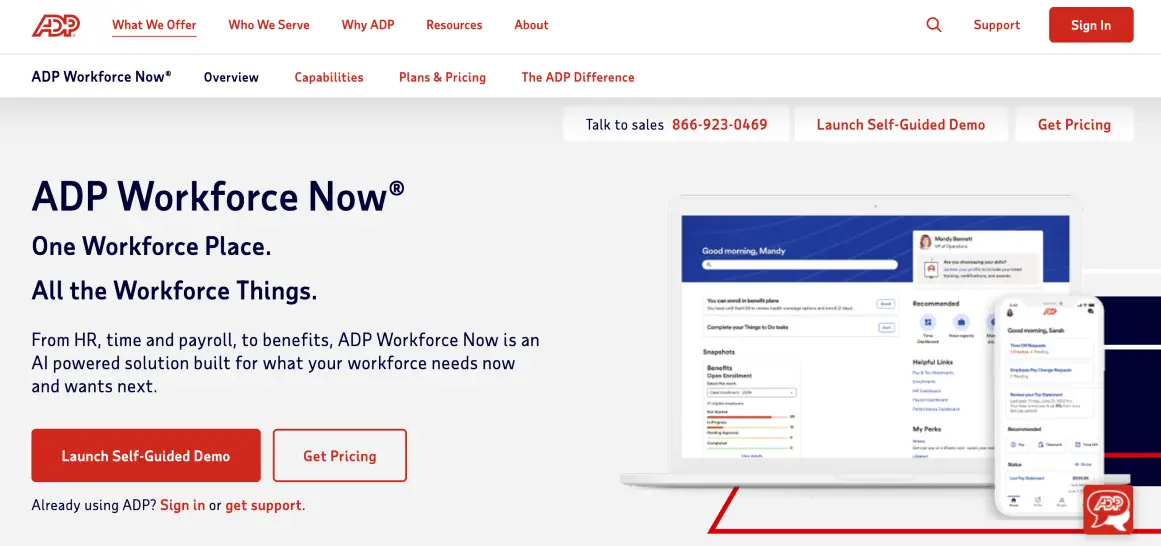Click top-bar Launch Self-Guided Demo link

(900, 124)
